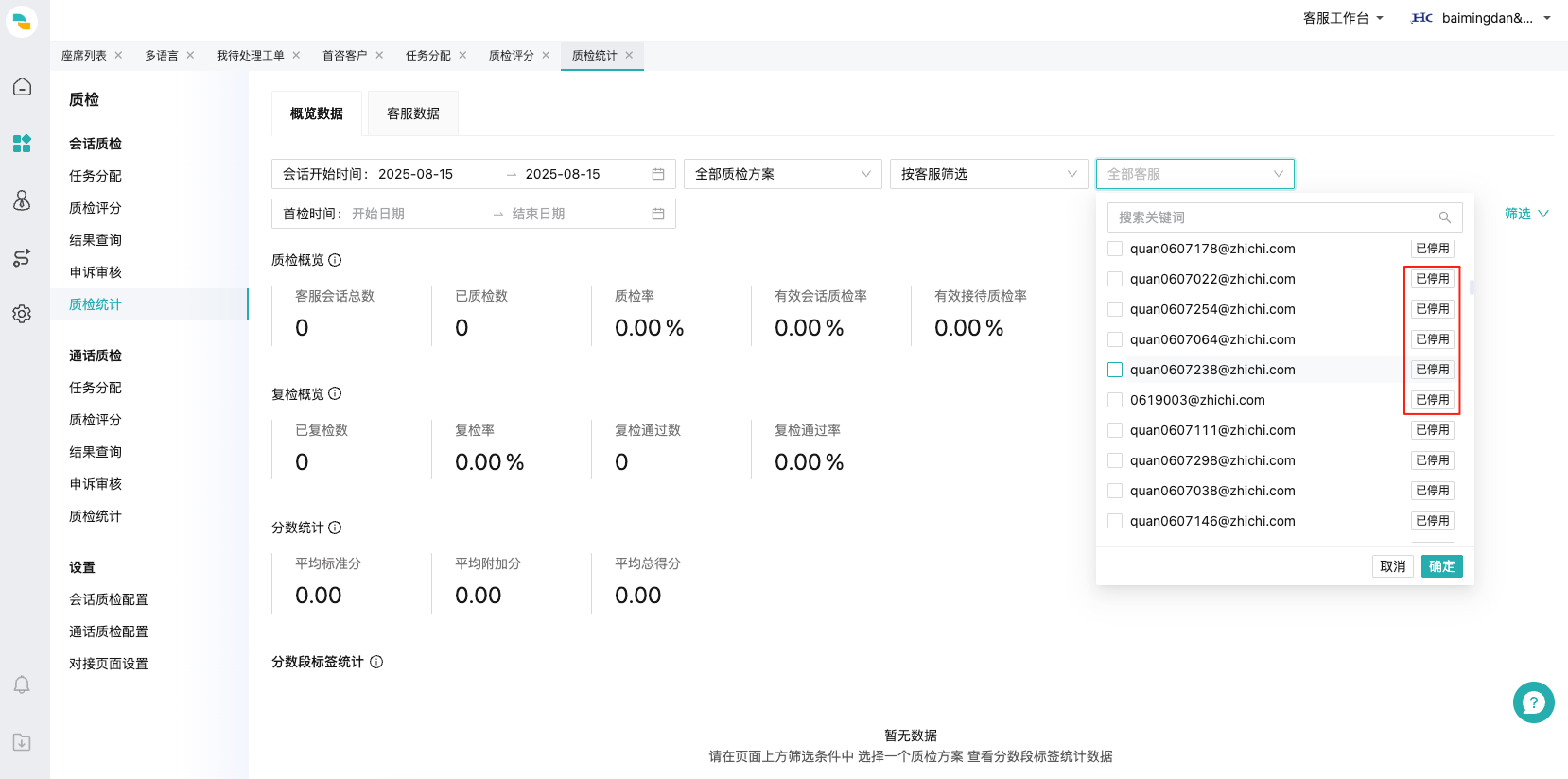Check quan0607111@zhichi.com checkbox
The width and height of the screenshot is (1568, 779).
point(1115,430)
